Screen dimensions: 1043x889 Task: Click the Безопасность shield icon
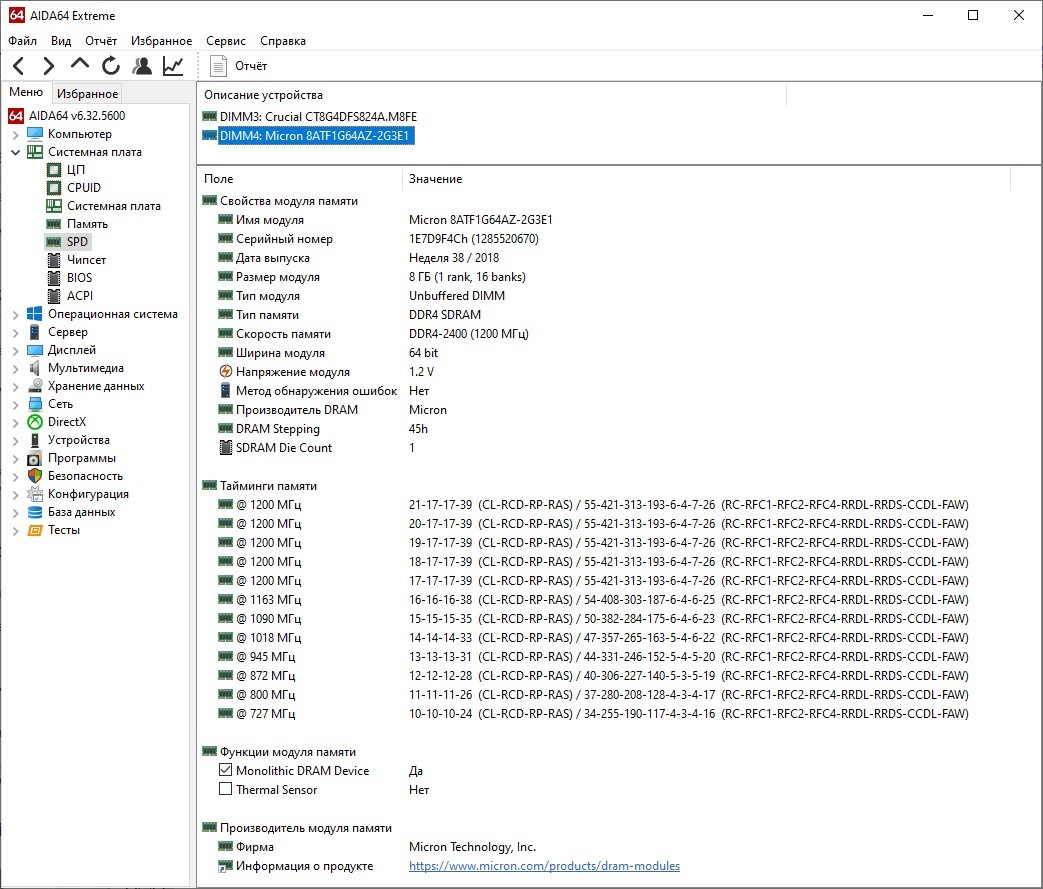click(x=35, y=476)
